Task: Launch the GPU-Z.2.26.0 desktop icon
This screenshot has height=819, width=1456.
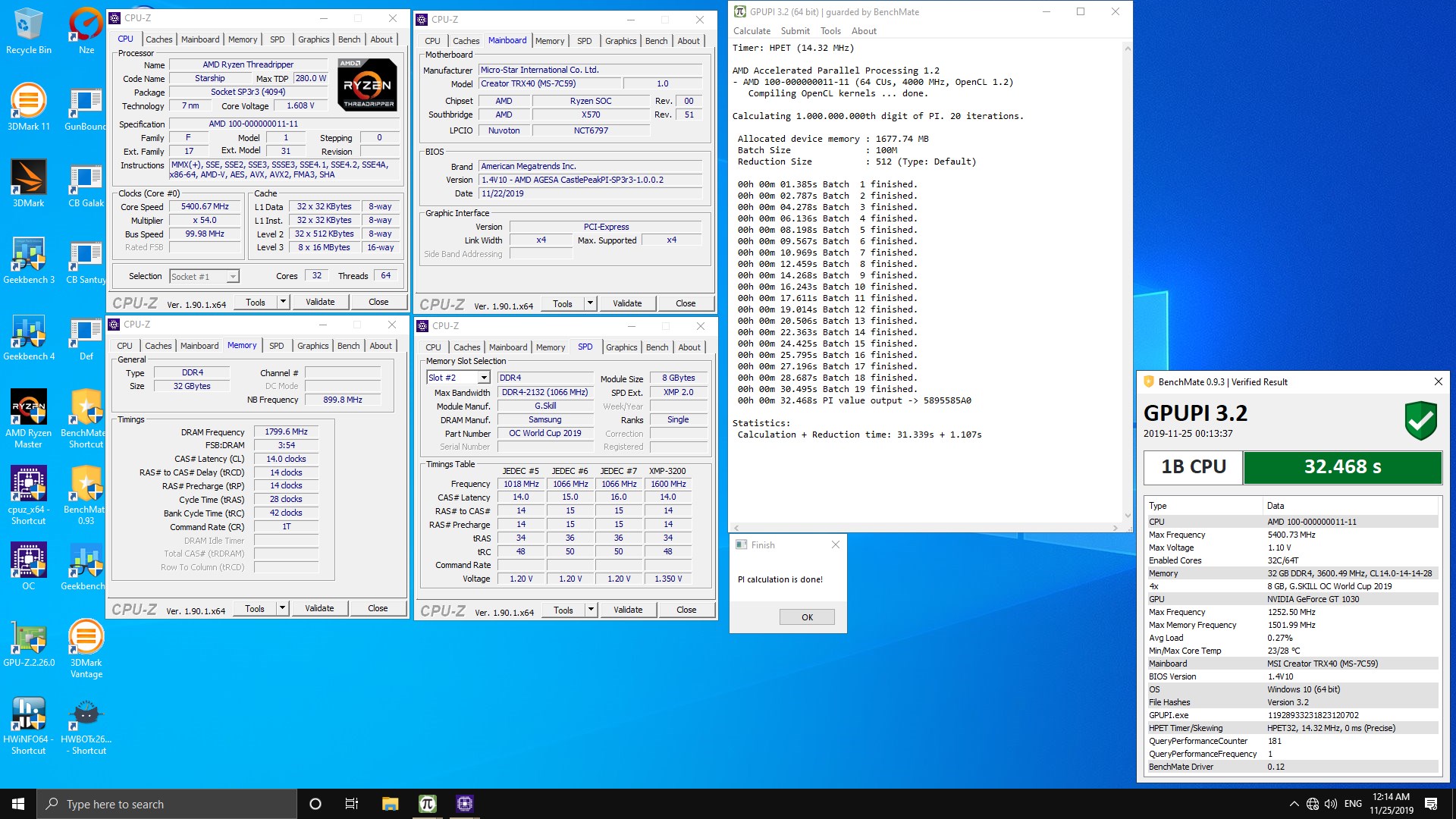Action: (x=28, y=643)
